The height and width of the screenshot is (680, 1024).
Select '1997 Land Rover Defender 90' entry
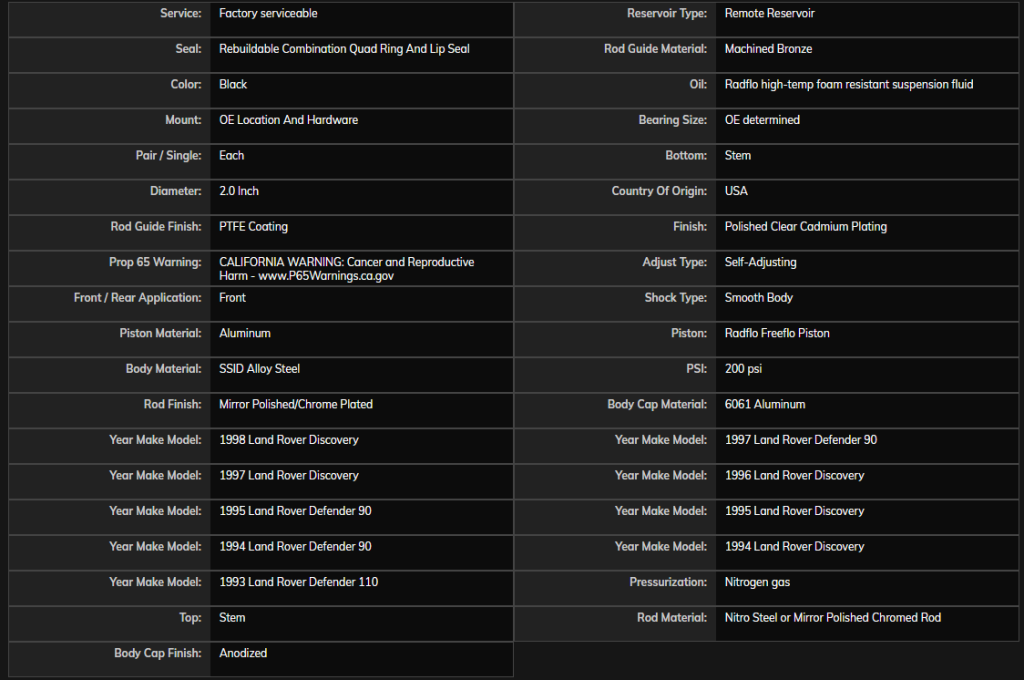click(x=801, y=440)
